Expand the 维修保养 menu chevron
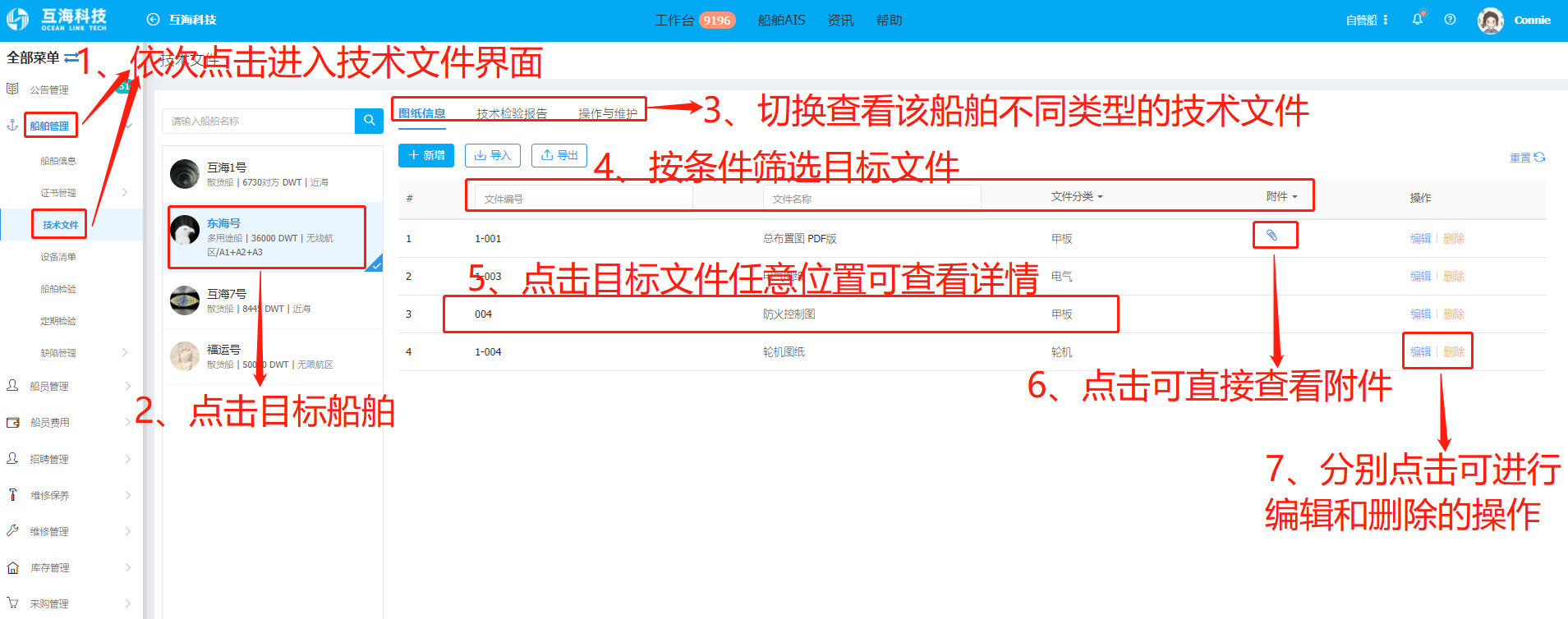The width and height of the screenshot is (1568, 619). pyautogui.click(x=127, y=495)
